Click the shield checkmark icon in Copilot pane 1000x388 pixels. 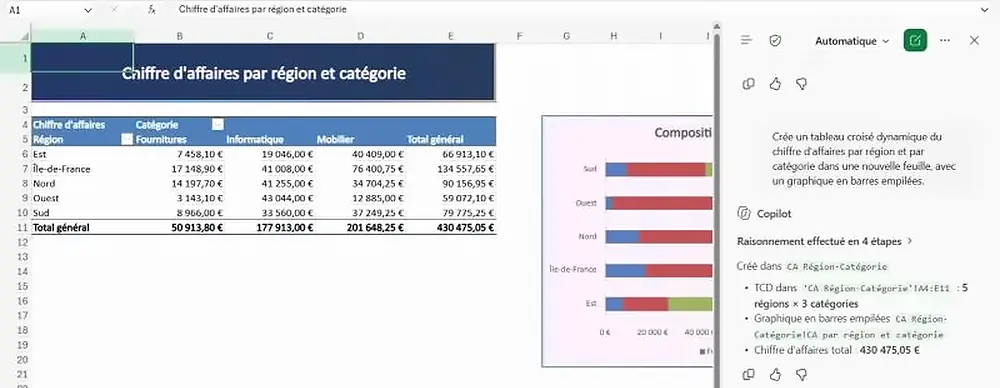(x=775, y=40)
